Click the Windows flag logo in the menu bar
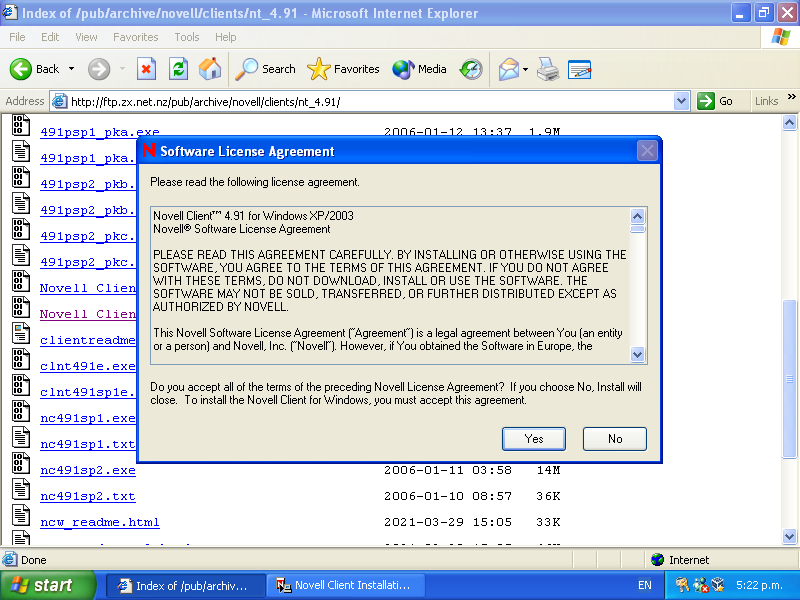Image resolution: width=800 pixels, height=600 pixels. pos(781,37)
